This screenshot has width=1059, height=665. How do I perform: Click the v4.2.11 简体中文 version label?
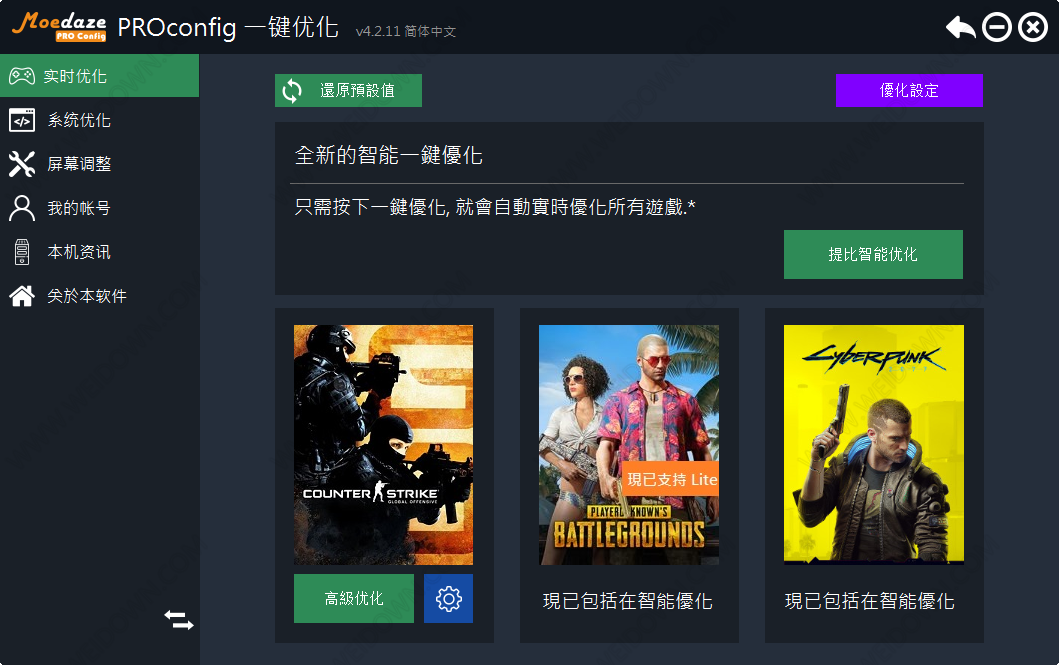[x=406, y=31]
